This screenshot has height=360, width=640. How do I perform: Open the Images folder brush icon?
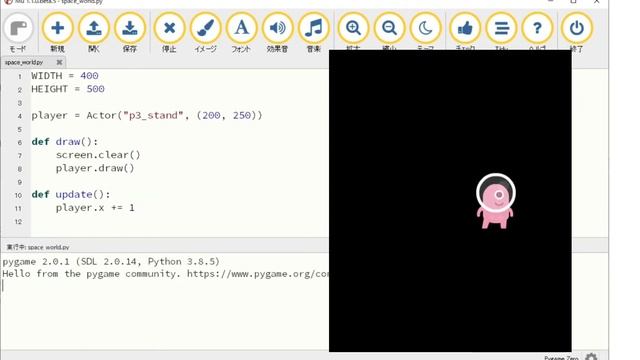click(x=205, y=28)
